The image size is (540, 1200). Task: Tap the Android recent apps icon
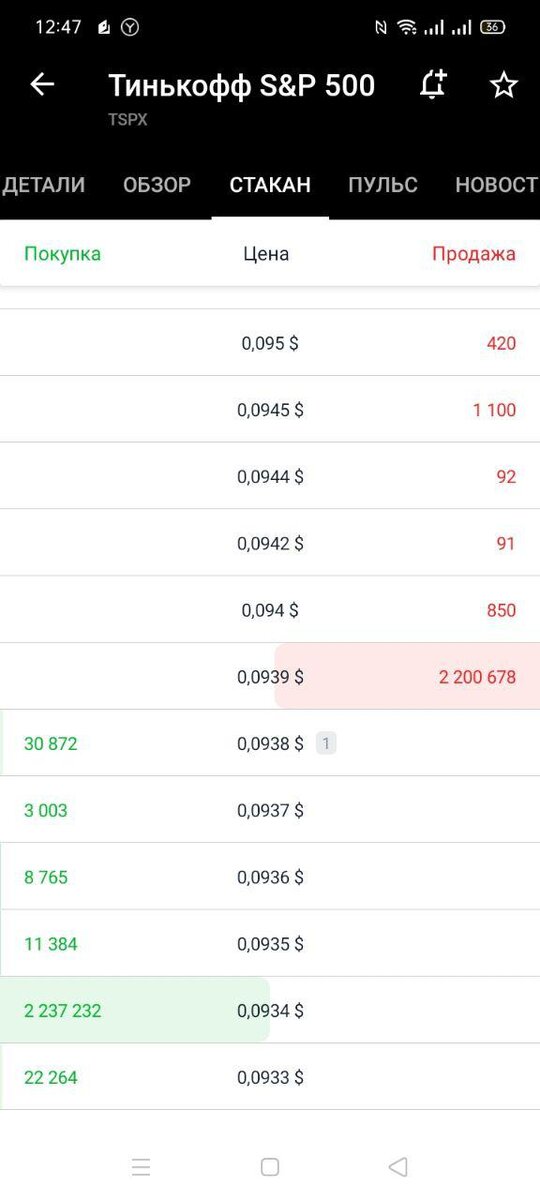(141, 1167)
